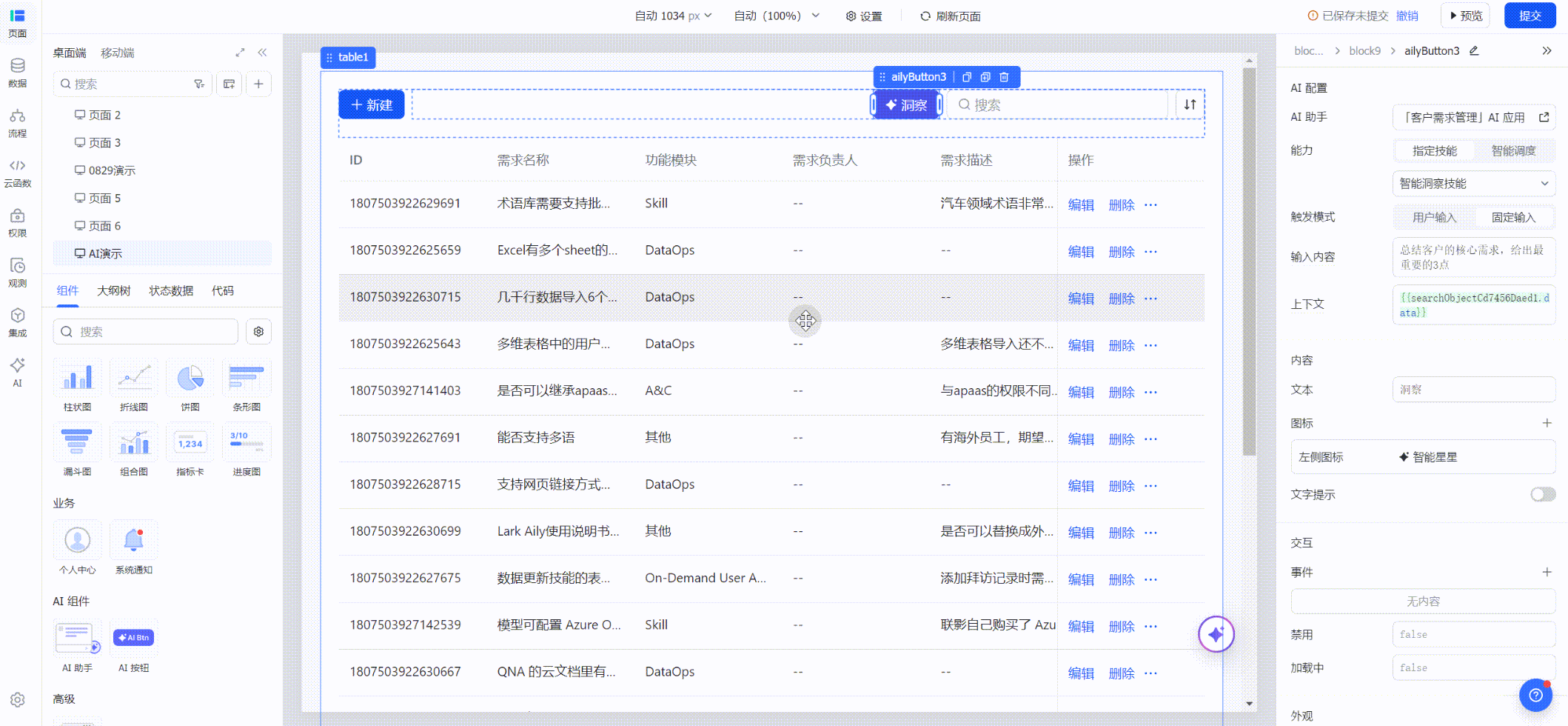Image resolution: width=1568 pixels, height=726 pixels.
Task: Open the 观测 section in left sidebar
Action: [x=17, y=273]
